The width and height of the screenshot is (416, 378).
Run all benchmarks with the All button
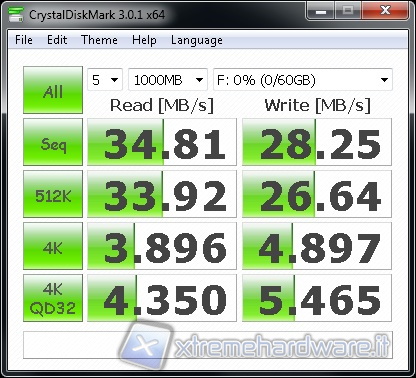click(x=53, y=90)
